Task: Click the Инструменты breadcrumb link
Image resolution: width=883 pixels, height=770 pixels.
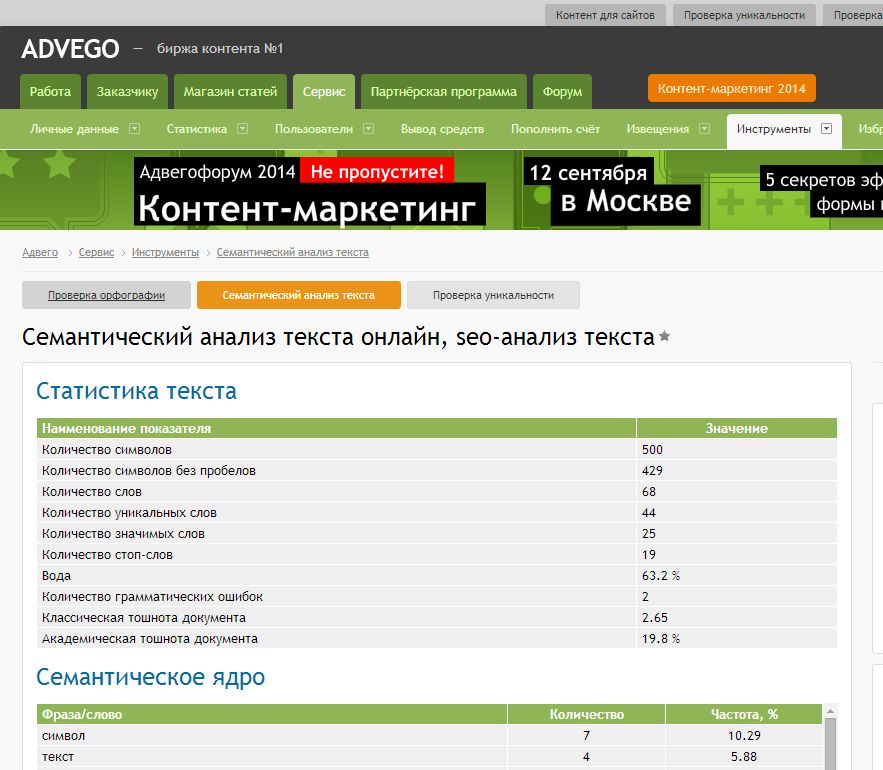Action: click(x=165, y=252)
